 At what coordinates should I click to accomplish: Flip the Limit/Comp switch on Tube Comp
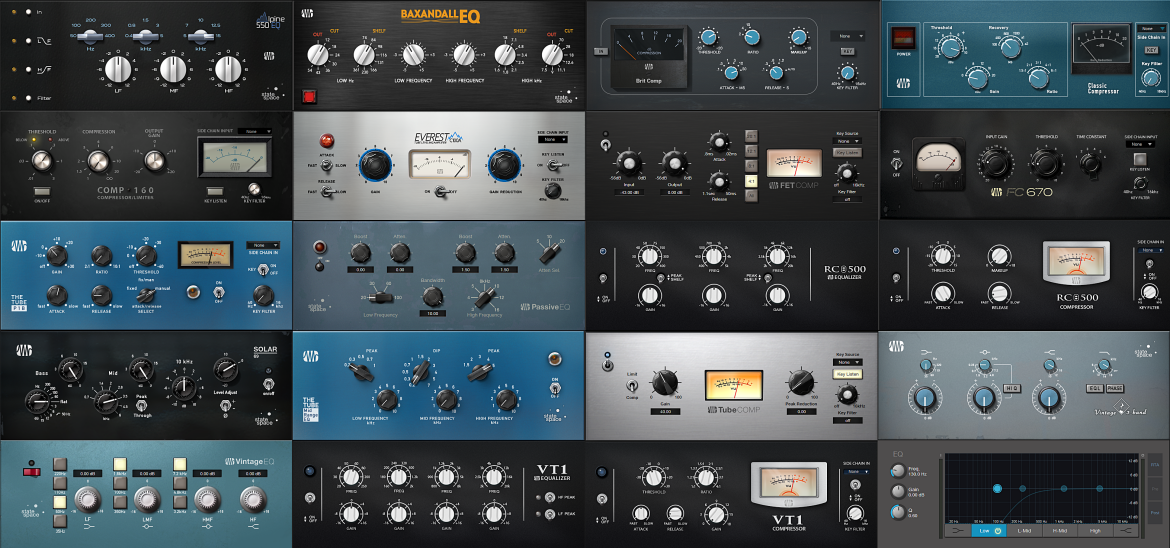(631, 385)
